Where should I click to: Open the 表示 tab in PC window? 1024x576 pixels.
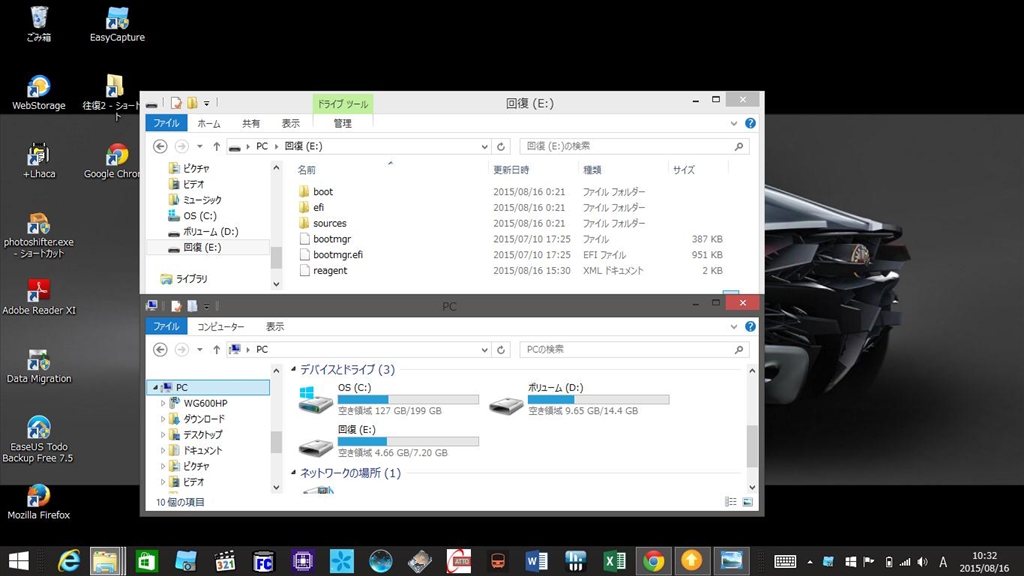[275, 327]
